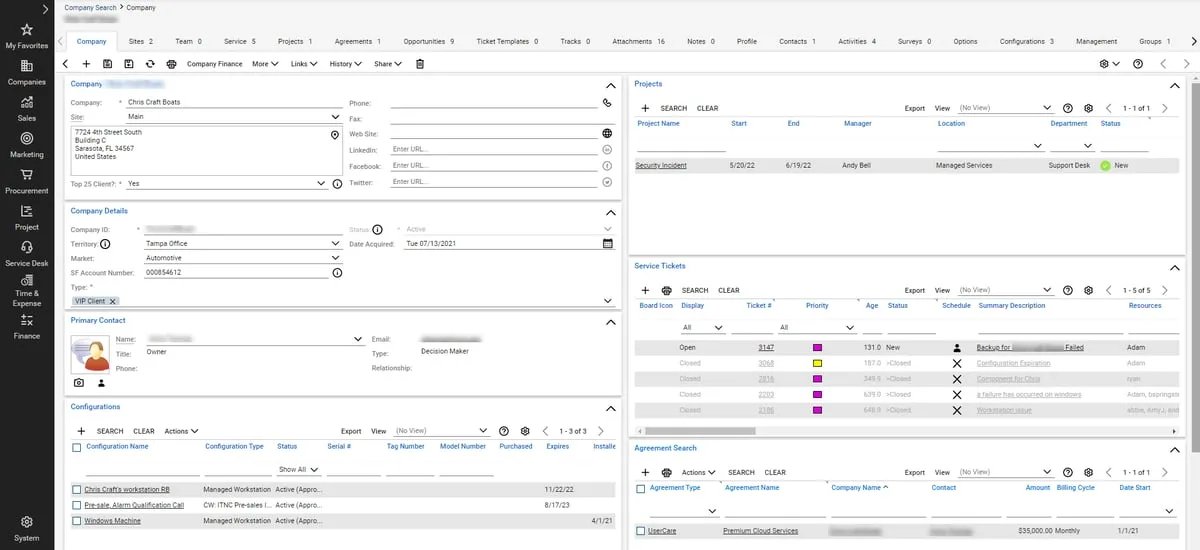The width and height of the screenshot is (1200, 550).
Task: Click the Company name field with Chris Craft Boats
Action: 235,102
